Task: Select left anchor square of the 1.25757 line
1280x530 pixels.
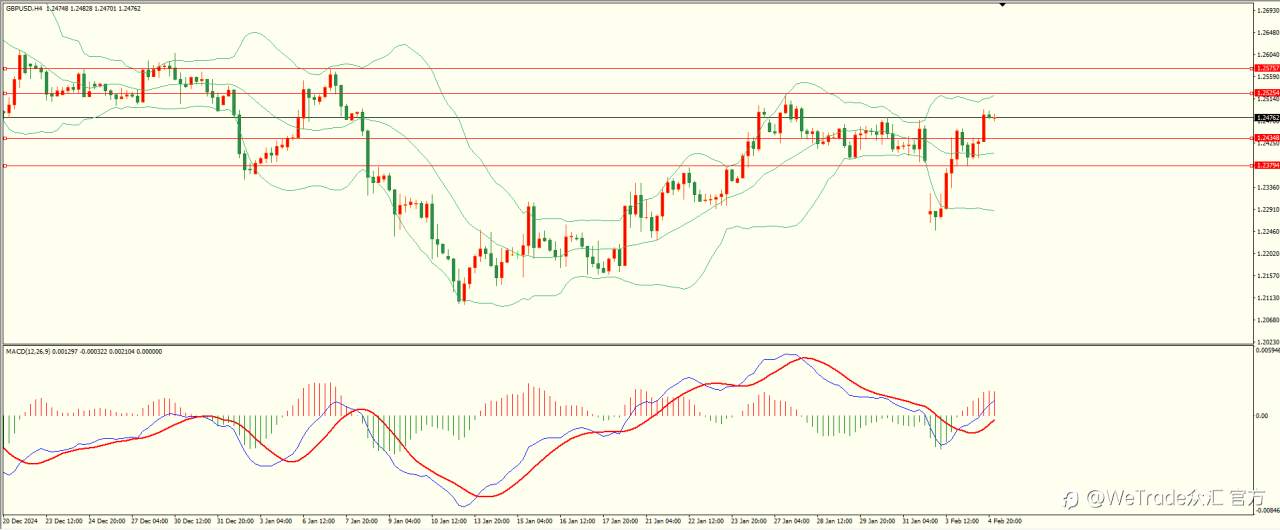Action: (x=6, y=69)
